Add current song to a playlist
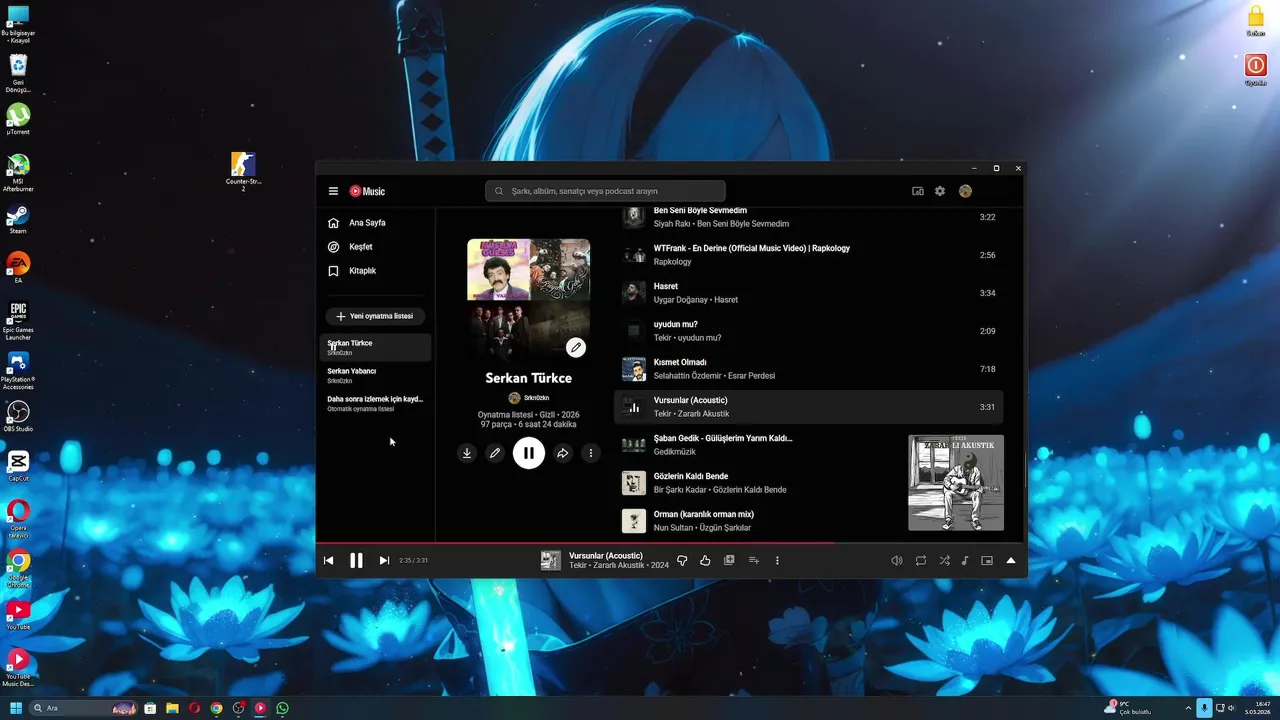This screenshot has width=1280, height=720. (x=754, y=561)
